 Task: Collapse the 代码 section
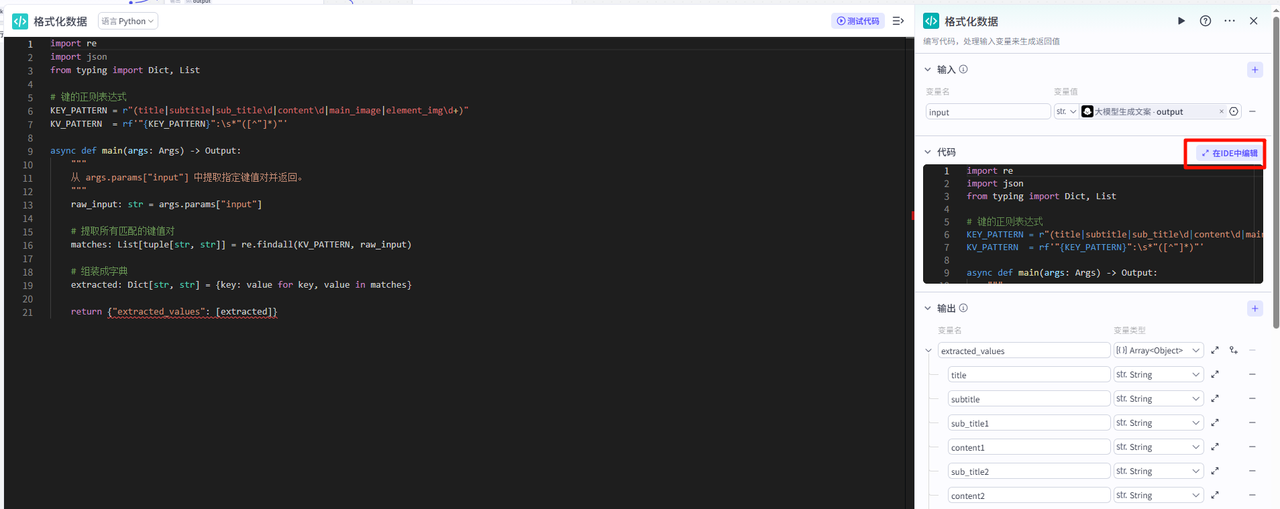point(927,152)
